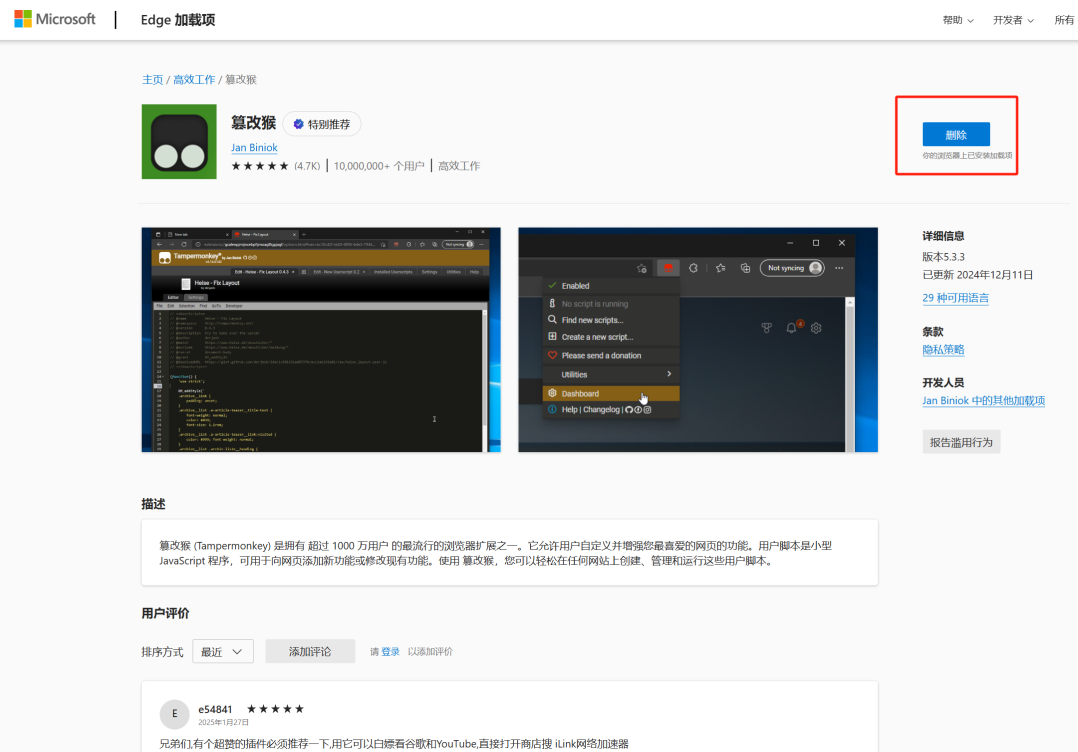Open Jan Biniok 中的其他加载项 link

pyautogui.click(x=983, y=400)
